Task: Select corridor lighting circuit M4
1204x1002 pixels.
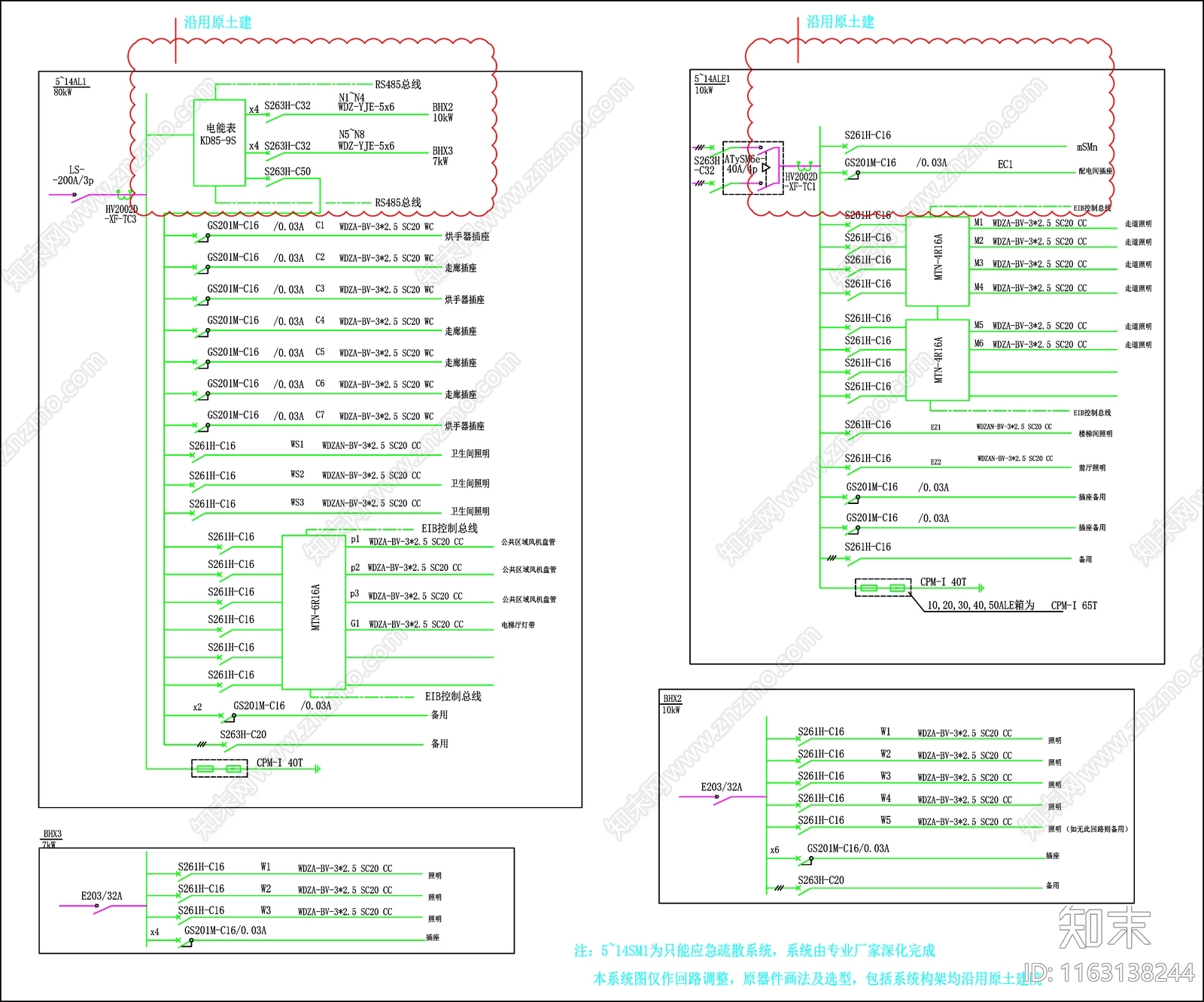Action: (x=978, y=287)
